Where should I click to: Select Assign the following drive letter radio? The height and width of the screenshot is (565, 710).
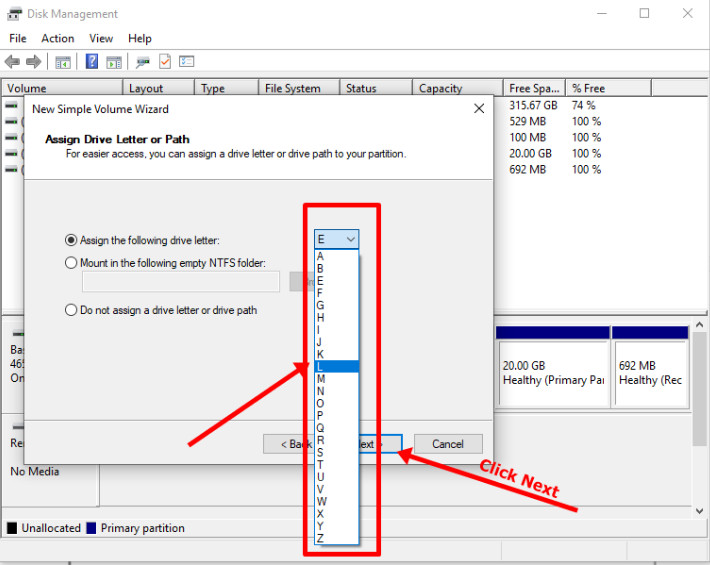pyautogui.click(x=71, y=240)
